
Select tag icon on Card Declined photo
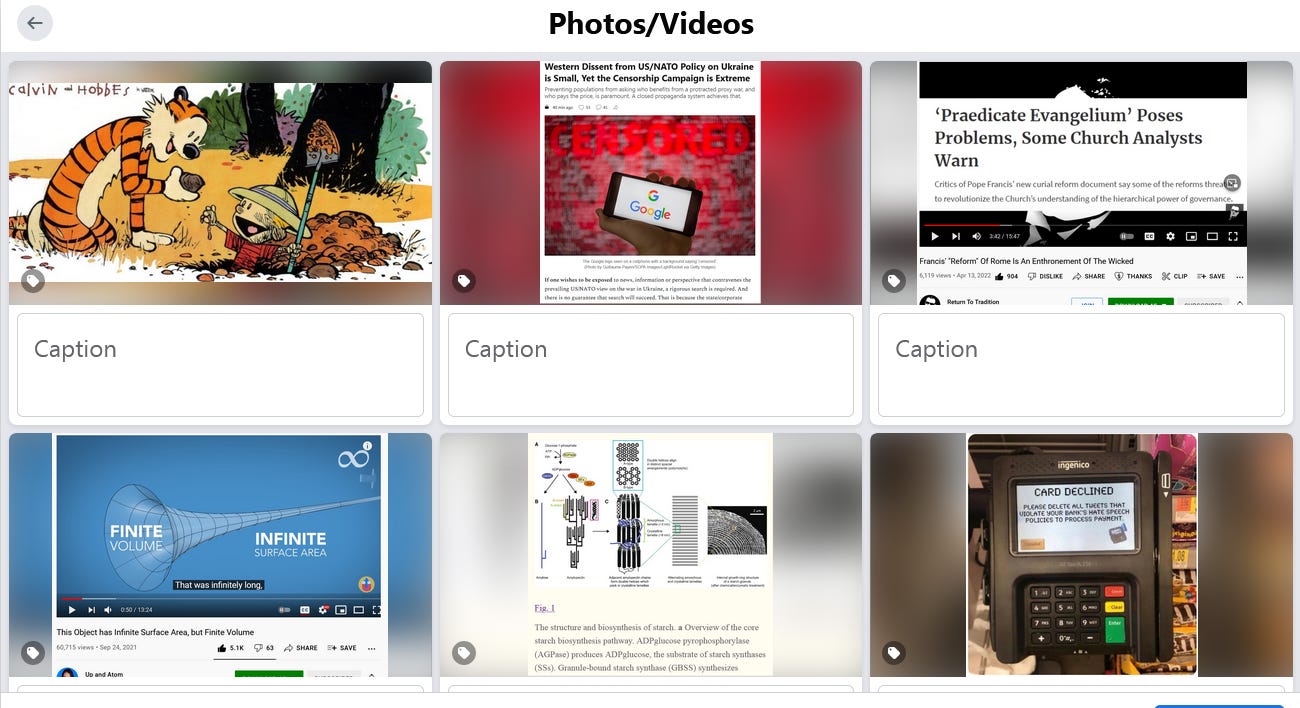[894, 653]
